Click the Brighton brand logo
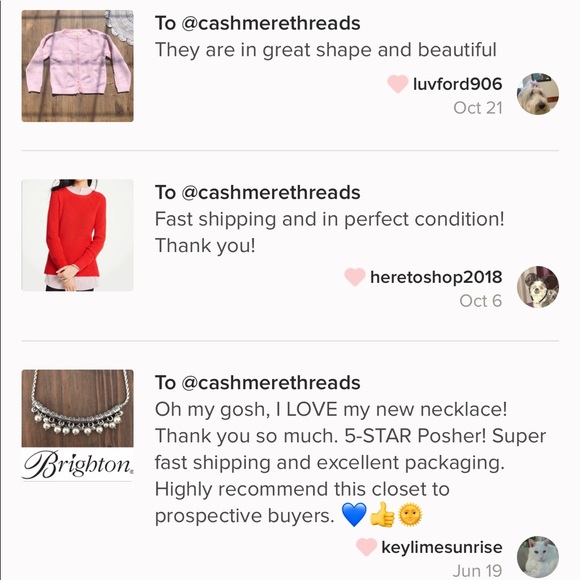Screen dimensions: 580x580 [77, 464]
